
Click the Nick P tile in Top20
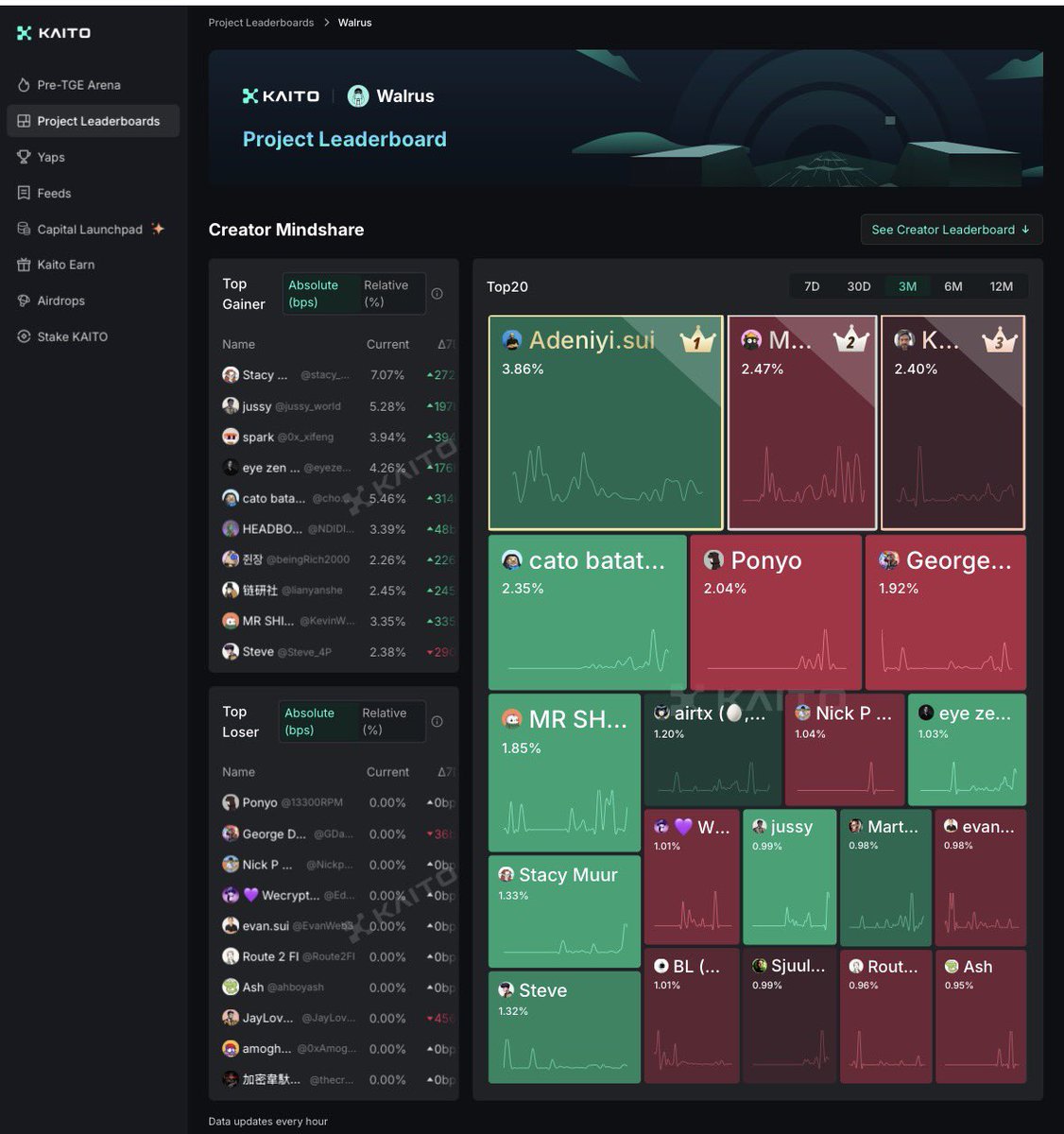(x=845, y=750)
